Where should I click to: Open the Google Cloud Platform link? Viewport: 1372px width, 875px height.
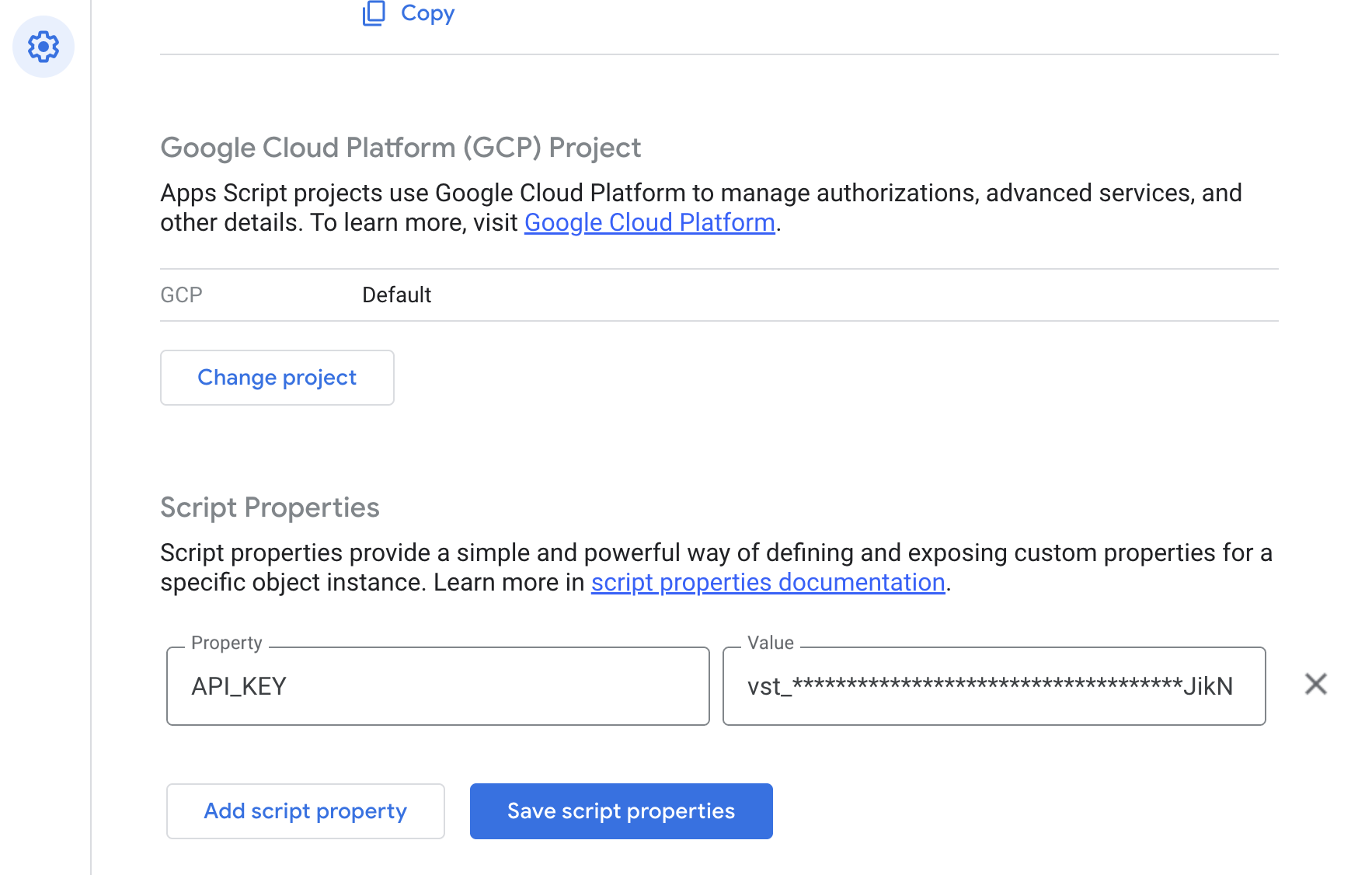649,222
